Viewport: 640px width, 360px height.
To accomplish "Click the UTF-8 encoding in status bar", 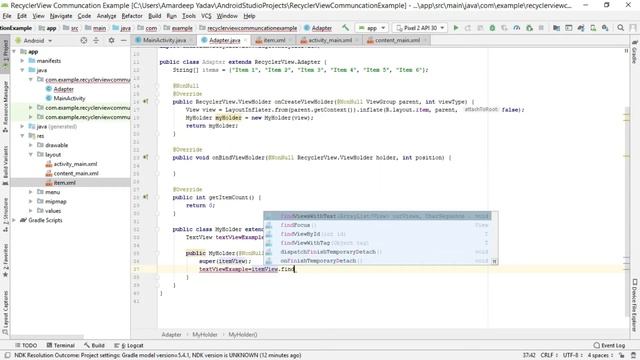I will [x=573, y=355].
